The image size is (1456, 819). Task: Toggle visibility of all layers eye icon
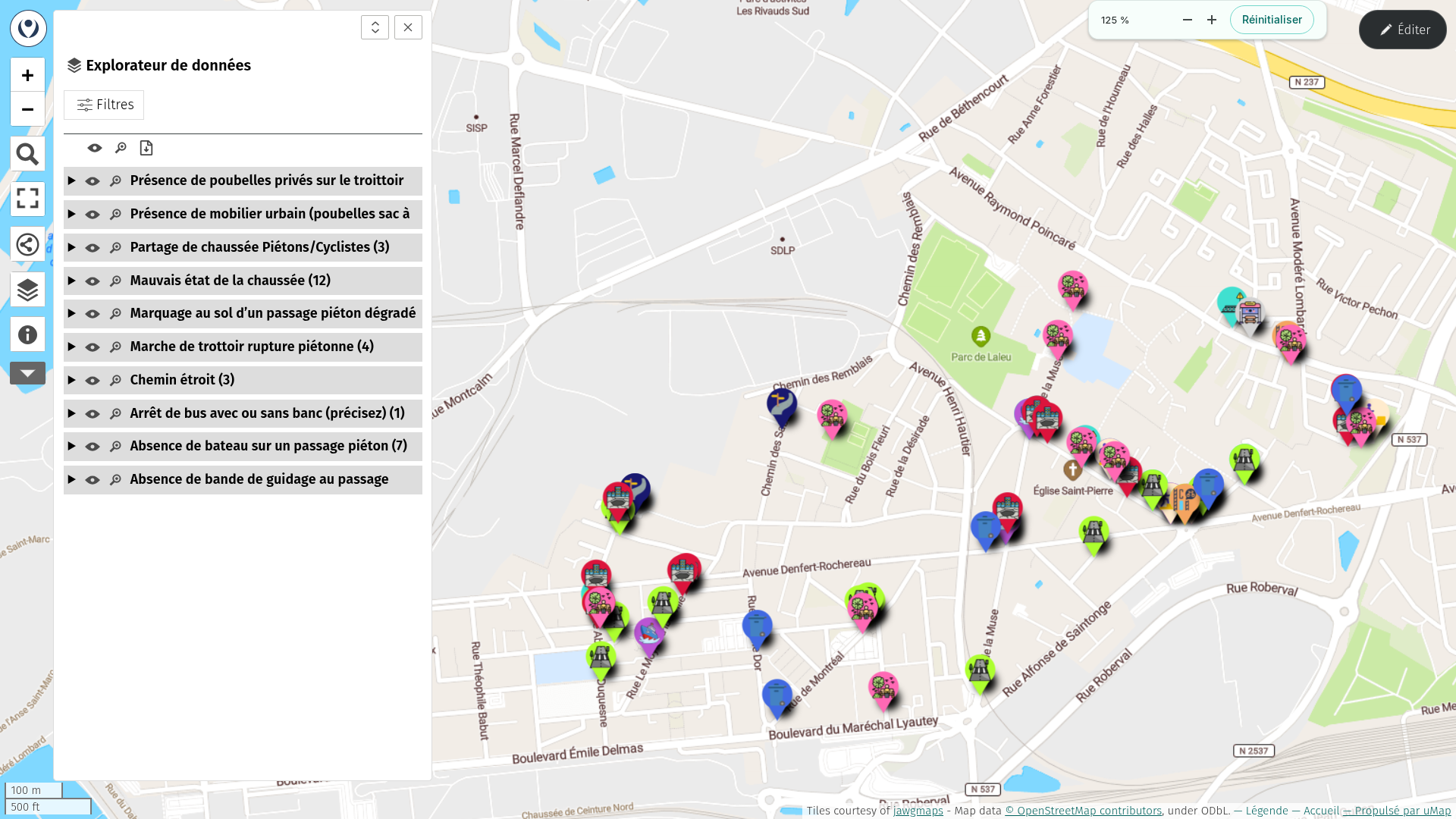95,148
